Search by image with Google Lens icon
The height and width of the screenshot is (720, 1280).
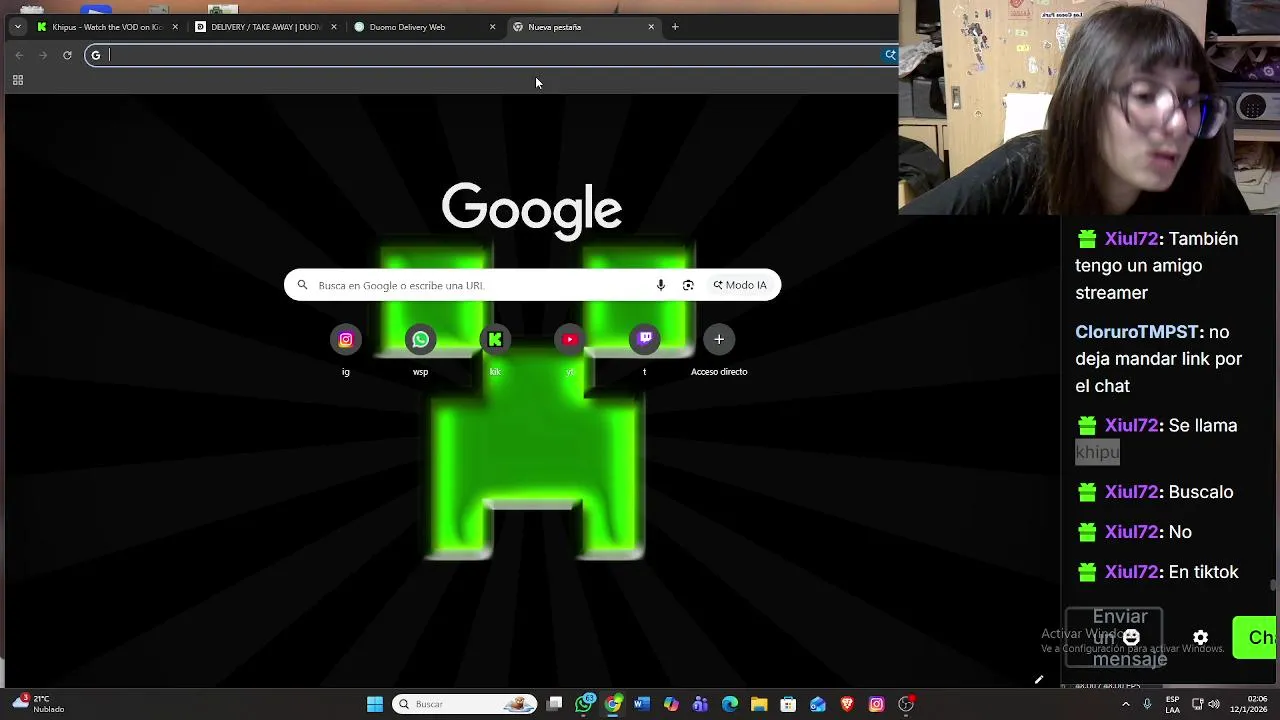point(688,285)
